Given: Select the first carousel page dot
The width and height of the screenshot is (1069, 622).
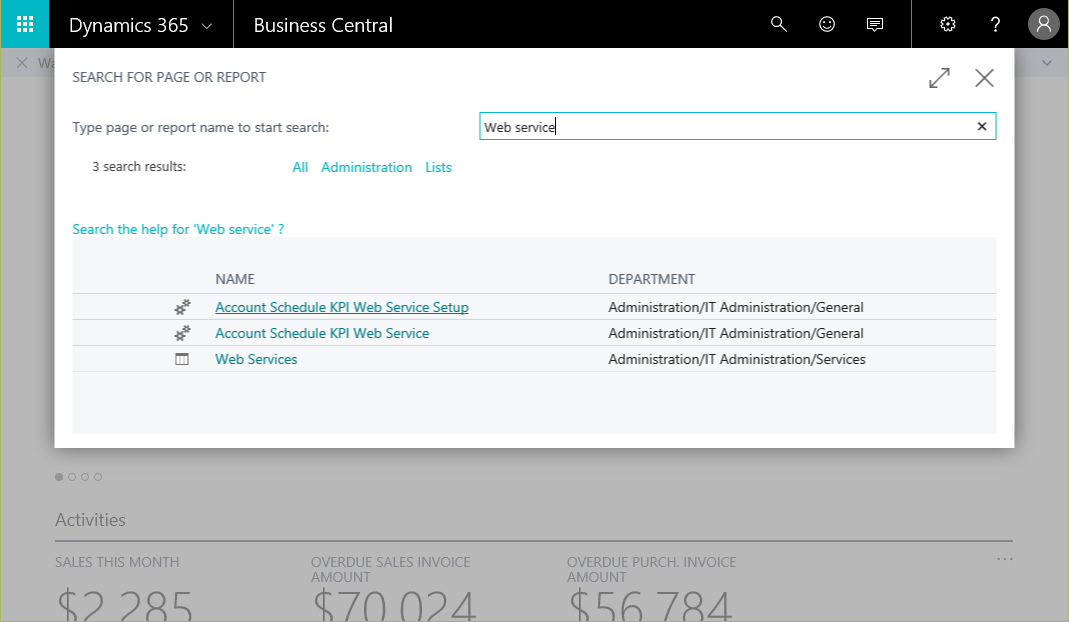Looking at the screenshot, I should point(59,477).
